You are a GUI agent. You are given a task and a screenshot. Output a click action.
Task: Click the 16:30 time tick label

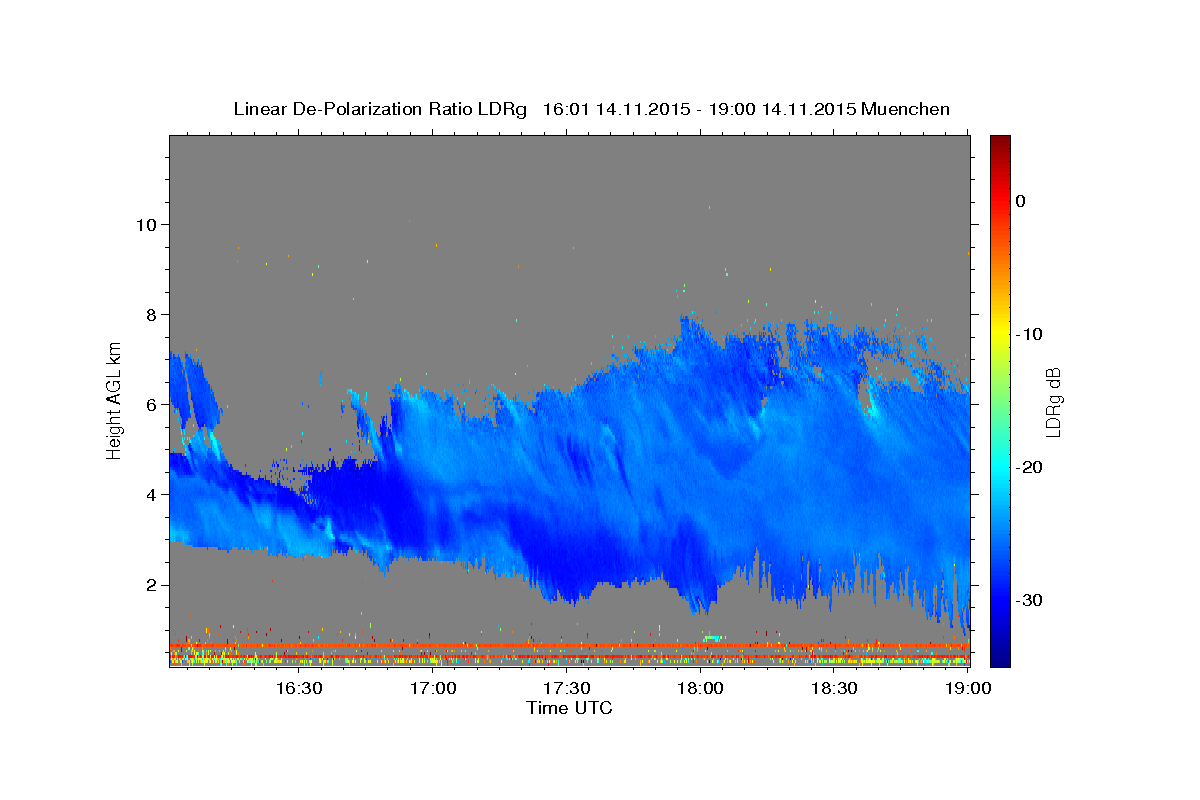(298, 688)
